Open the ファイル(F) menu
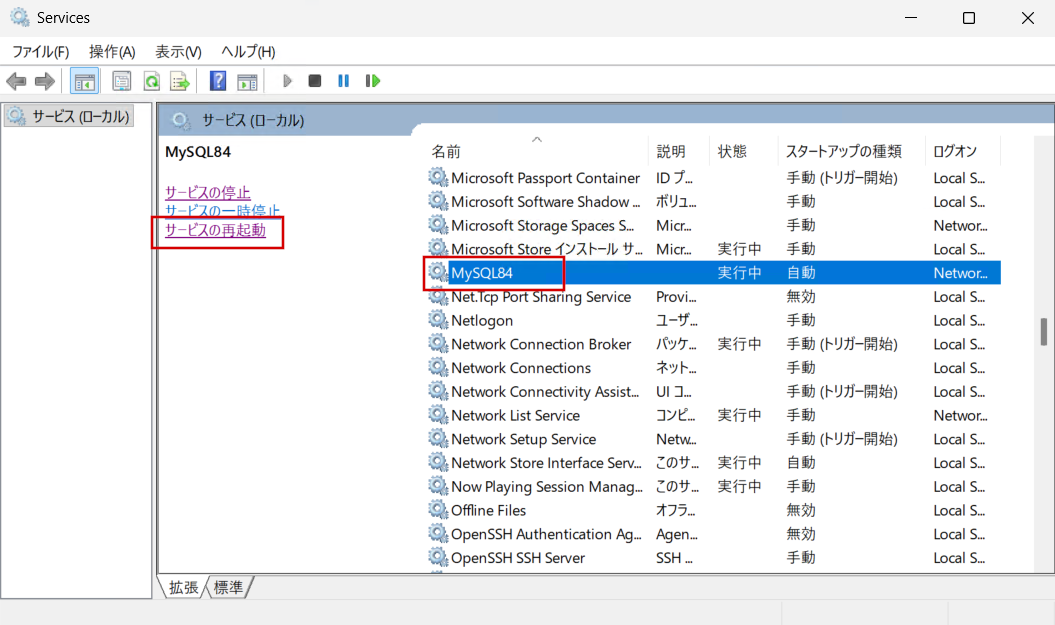1055x625 pixels. click(40, 52)
